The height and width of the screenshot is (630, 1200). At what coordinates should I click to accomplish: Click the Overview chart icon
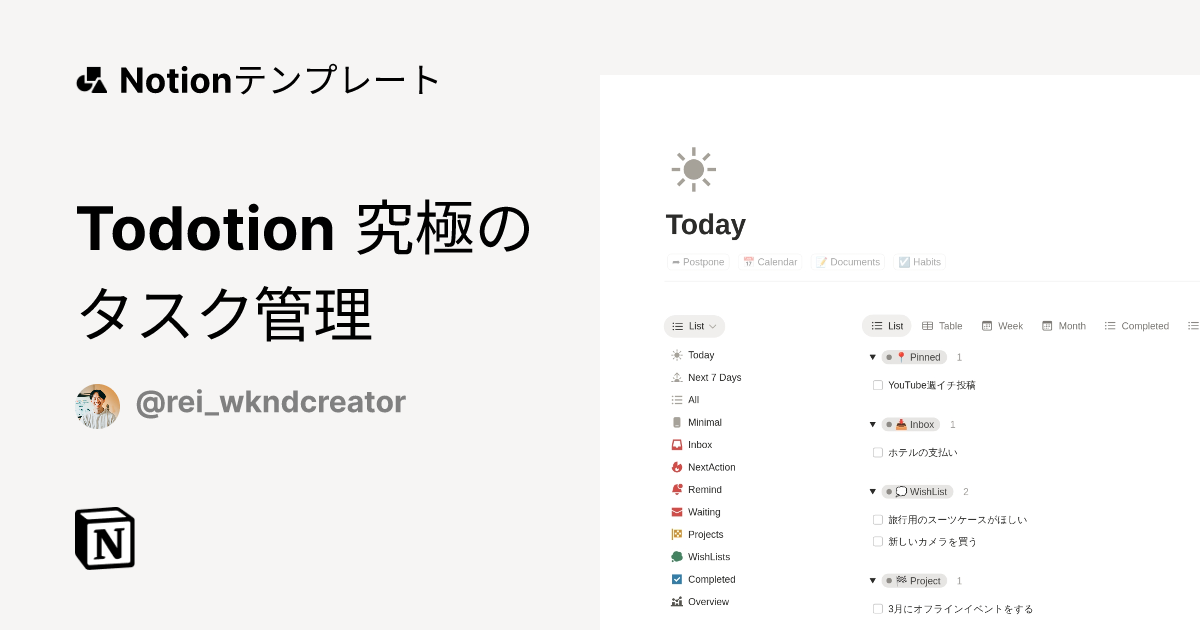click(x=677, y=602)
